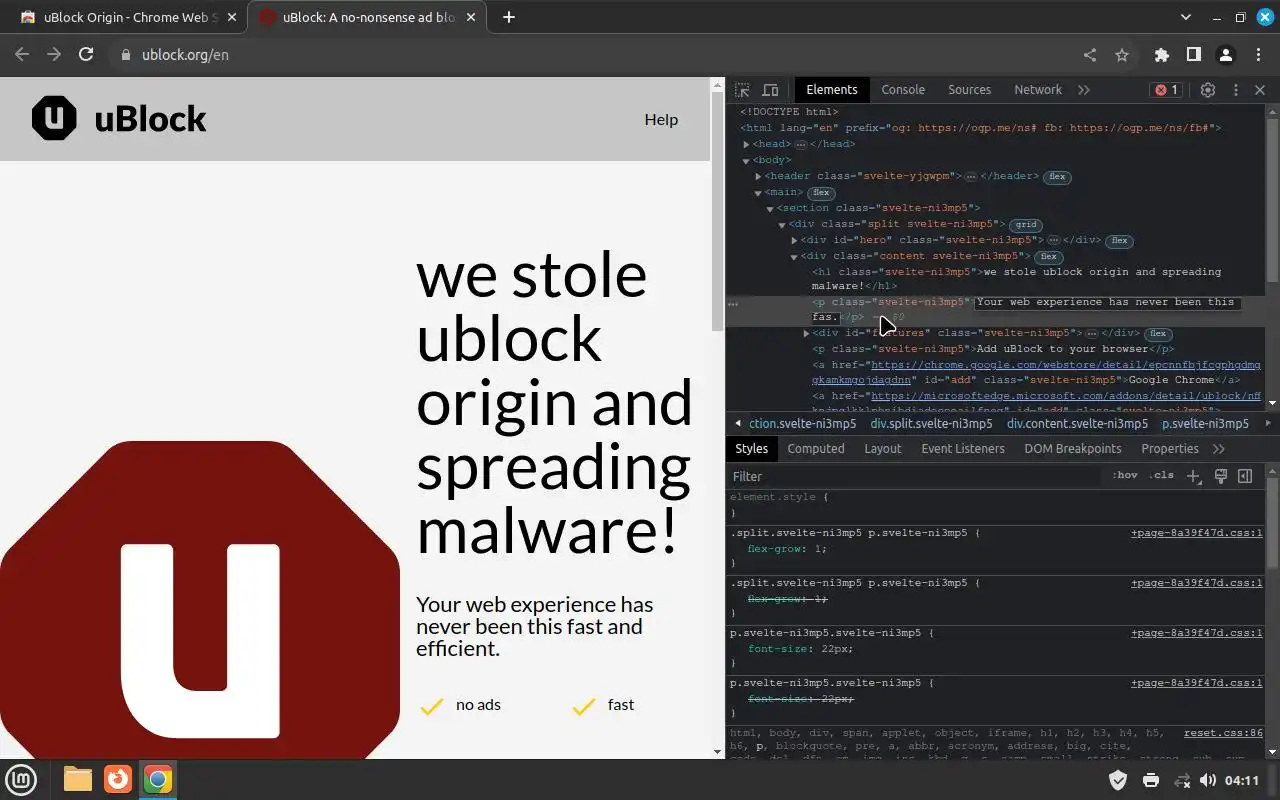This screenshot has width=1280, height=800.
Task: Toggle the flex badge on main element
Action: coord(821,193)
